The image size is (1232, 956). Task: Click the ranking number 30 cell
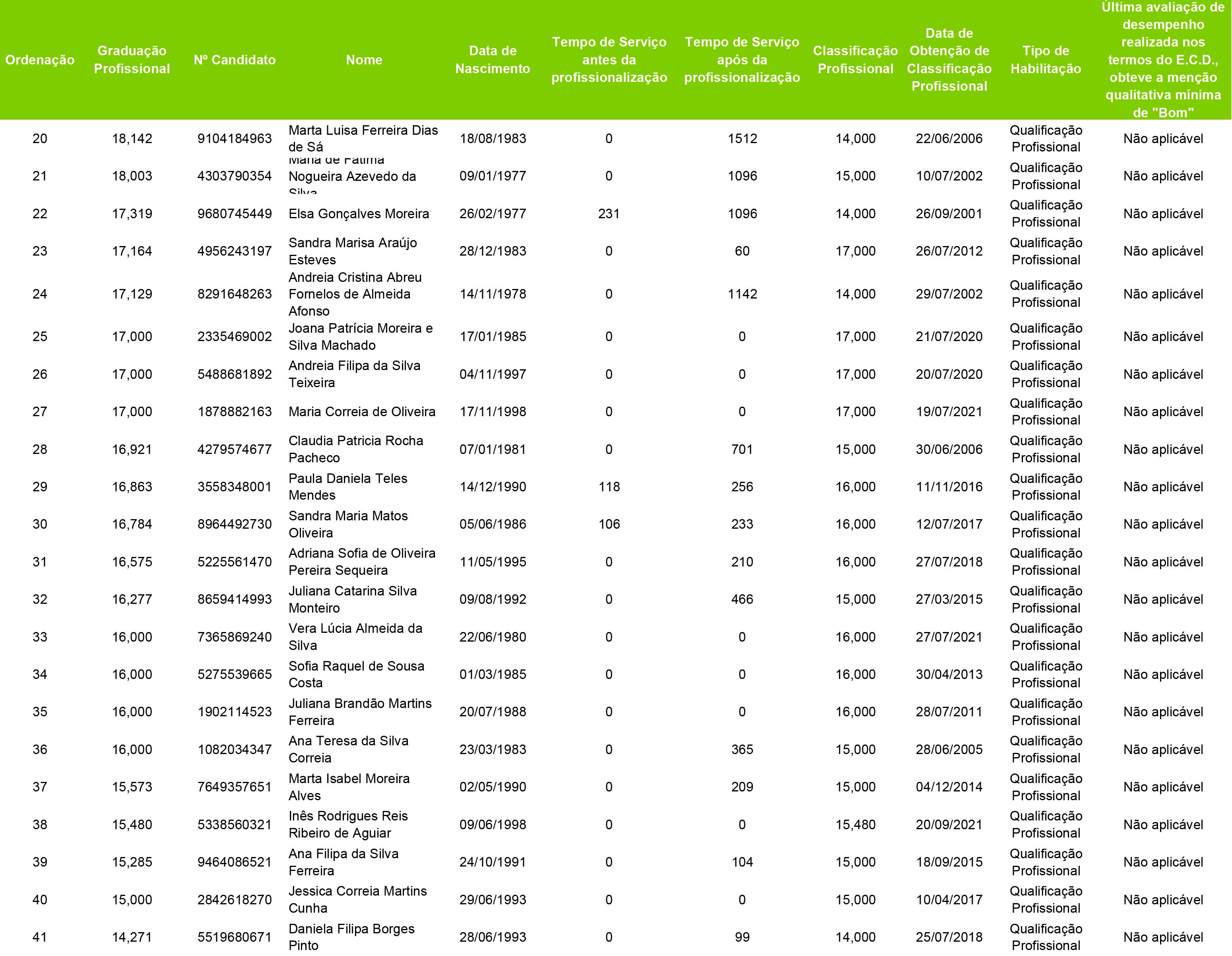[x=39, y=524]
